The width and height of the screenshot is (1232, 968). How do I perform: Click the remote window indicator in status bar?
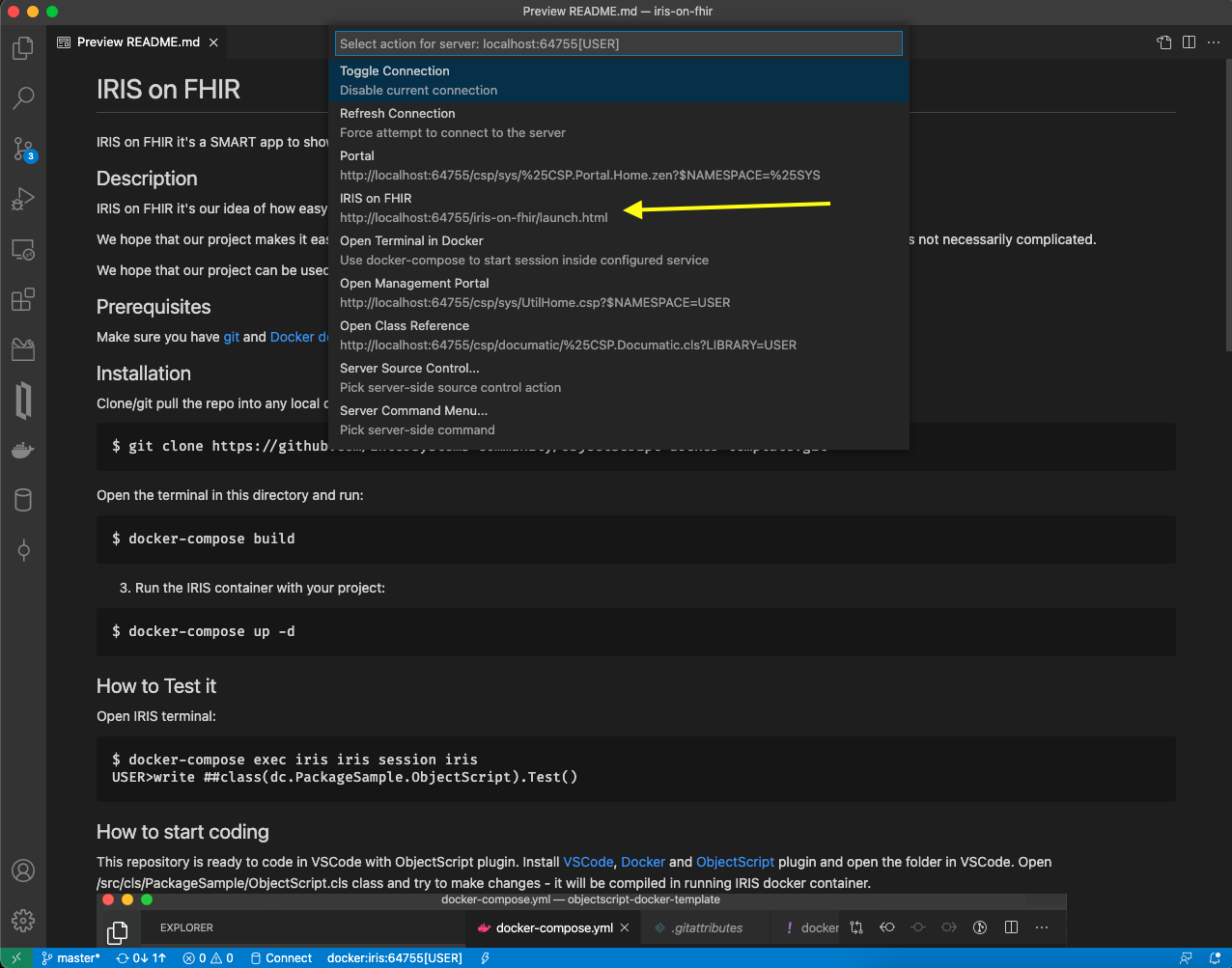16,958
